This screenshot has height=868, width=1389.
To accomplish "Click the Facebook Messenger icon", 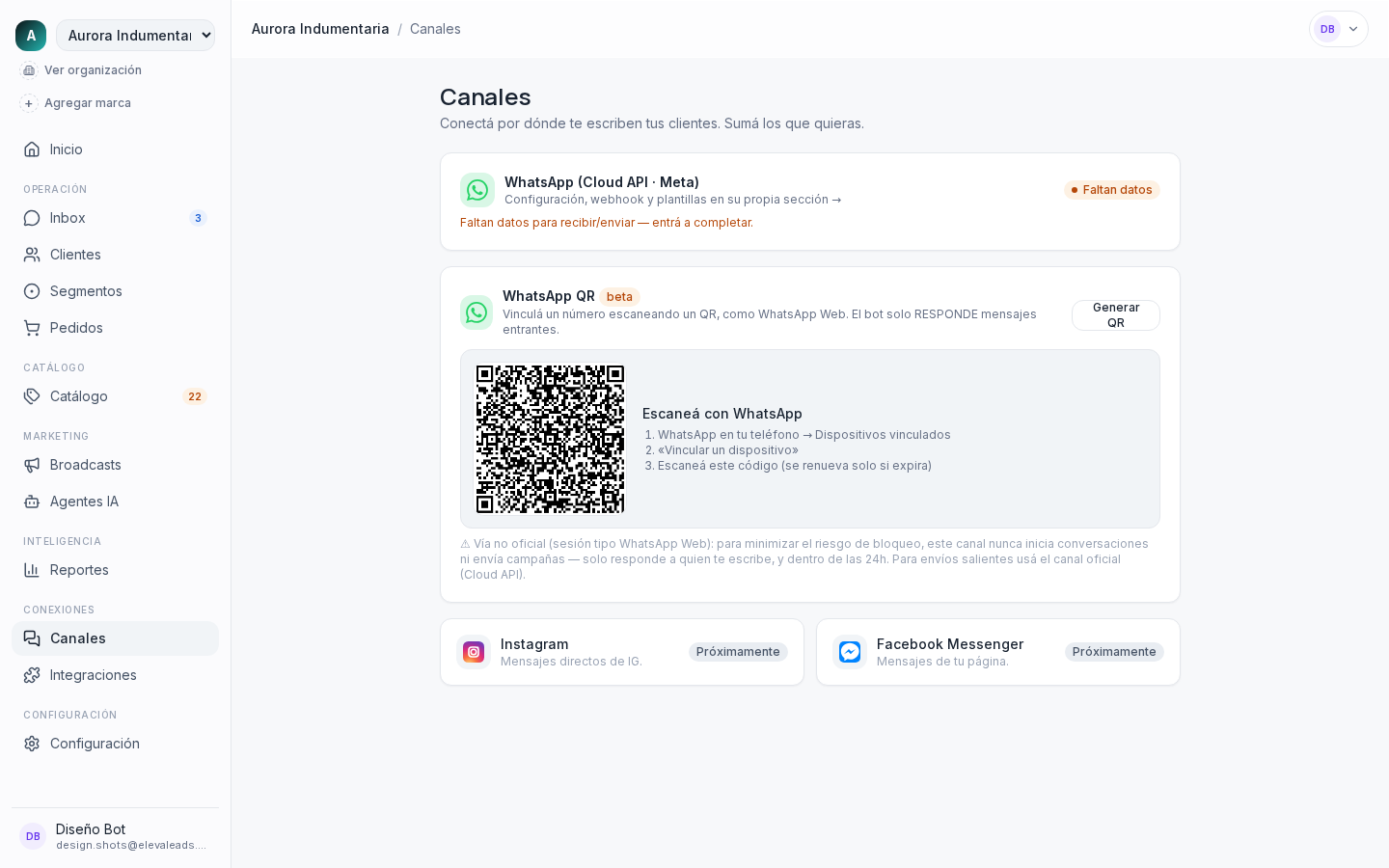I will coord(850,652).
